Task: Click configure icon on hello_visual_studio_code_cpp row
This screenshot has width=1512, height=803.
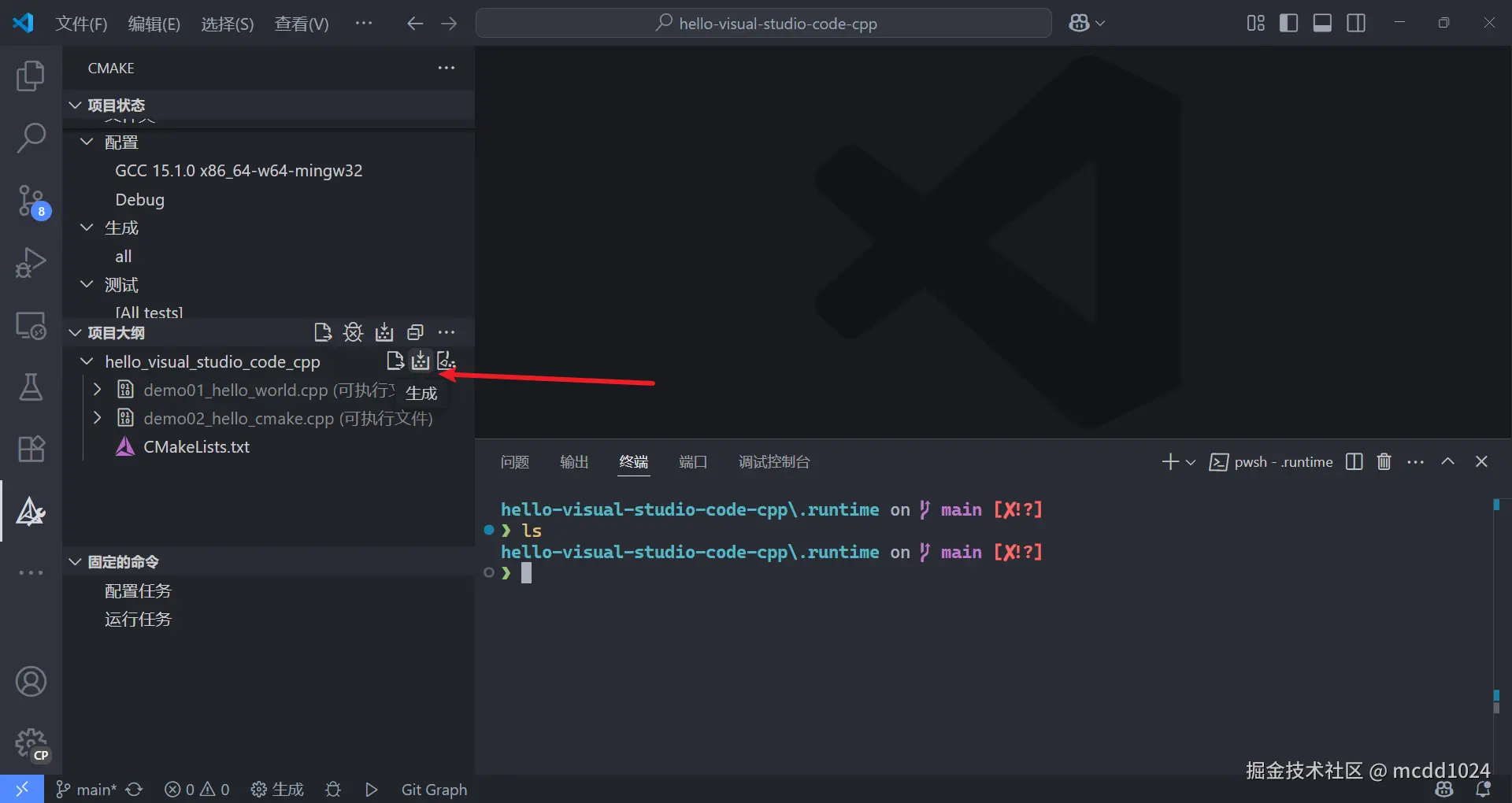Action: click(x=395, y=361)
